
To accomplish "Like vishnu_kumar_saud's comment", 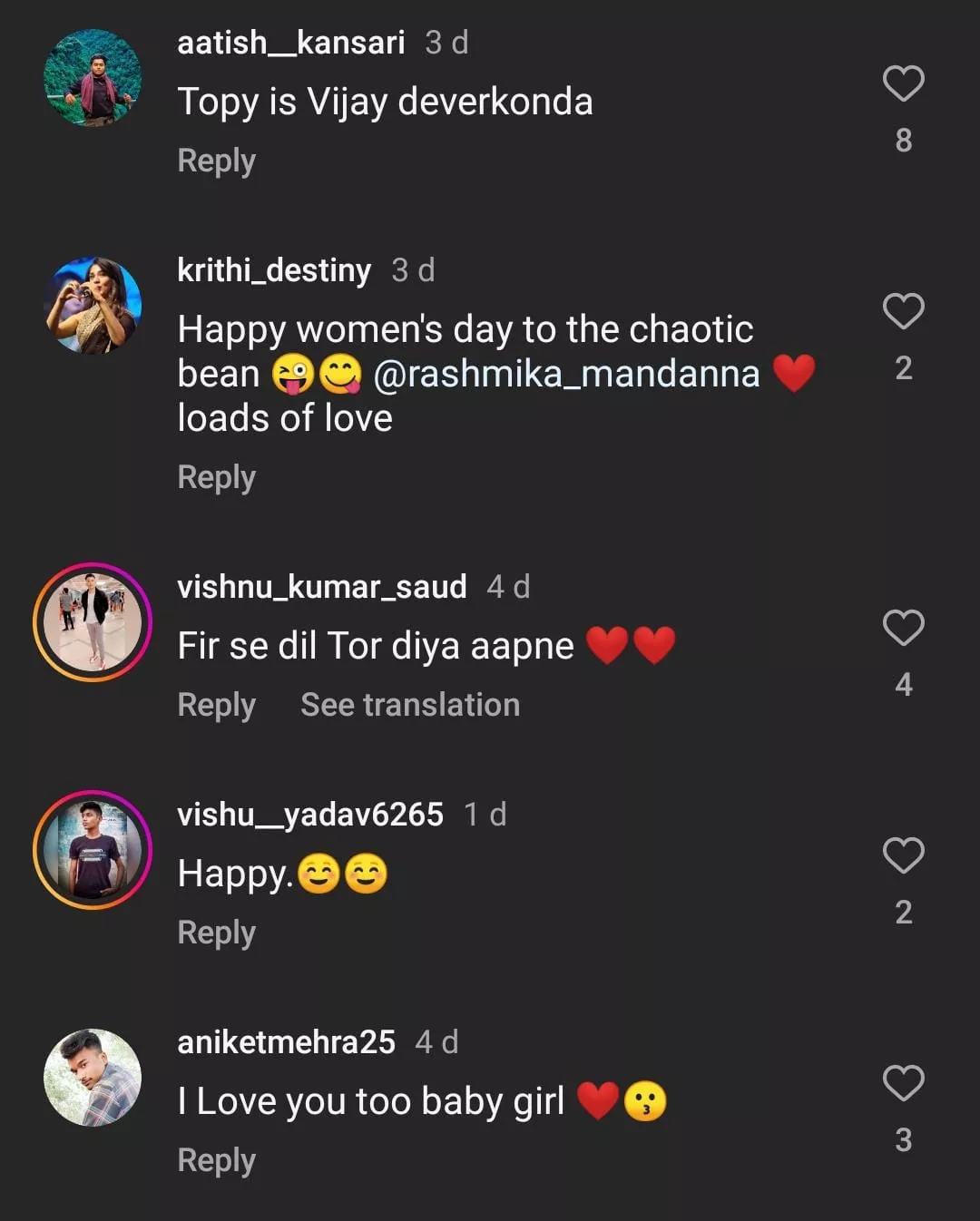I will click(903, 628).
